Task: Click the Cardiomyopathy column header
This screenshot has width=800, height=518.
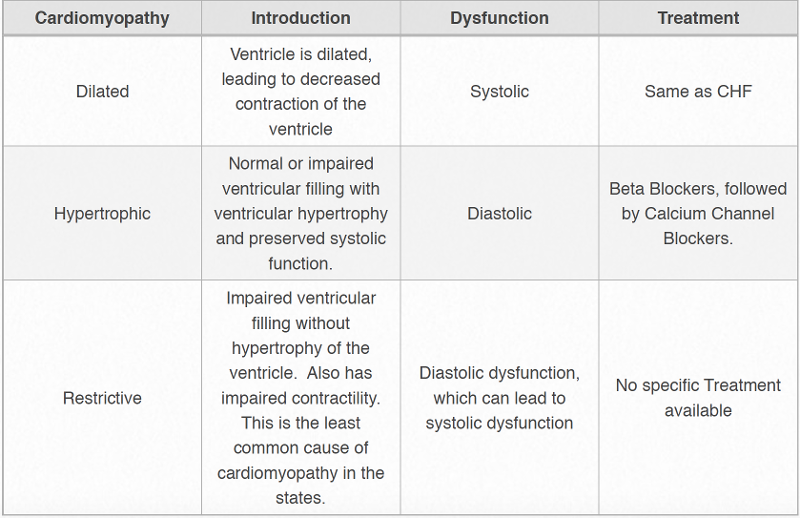Action: pyautogui.click(x=102, y=18)
